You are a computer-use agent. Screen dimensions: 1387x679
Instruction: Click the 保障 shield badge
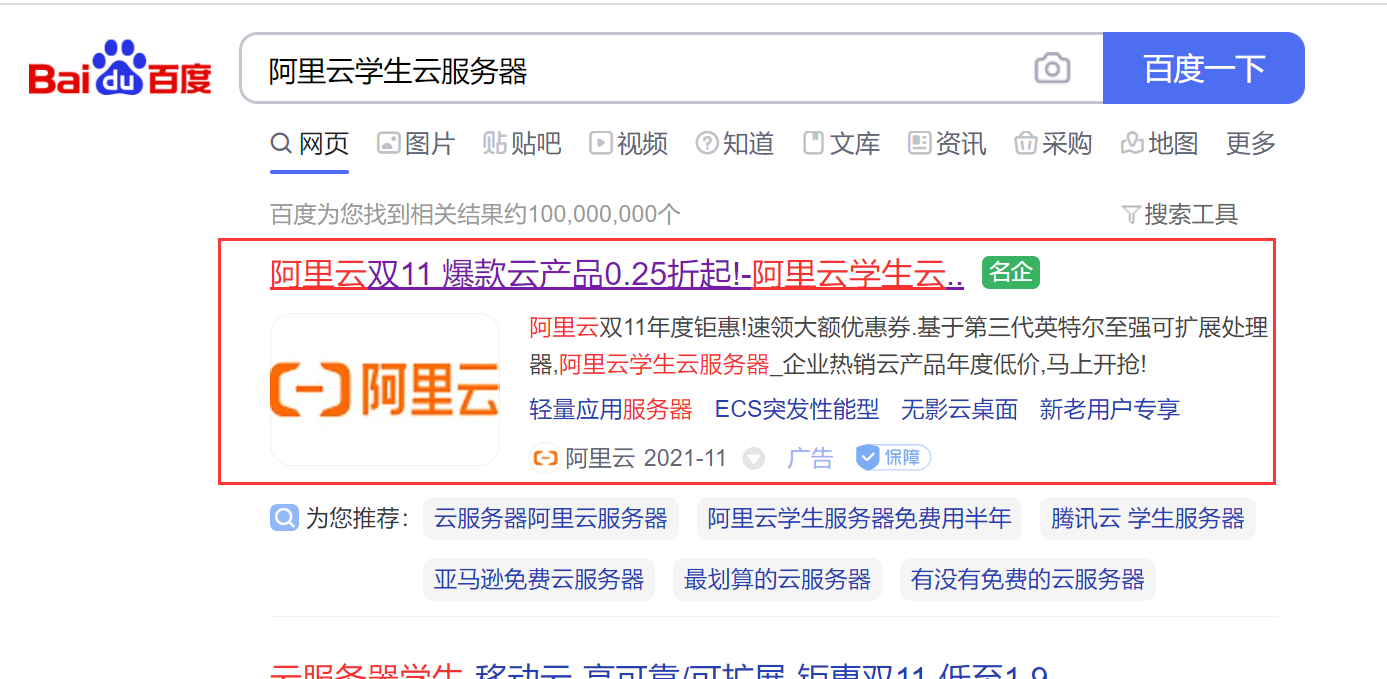pos(893,458)
